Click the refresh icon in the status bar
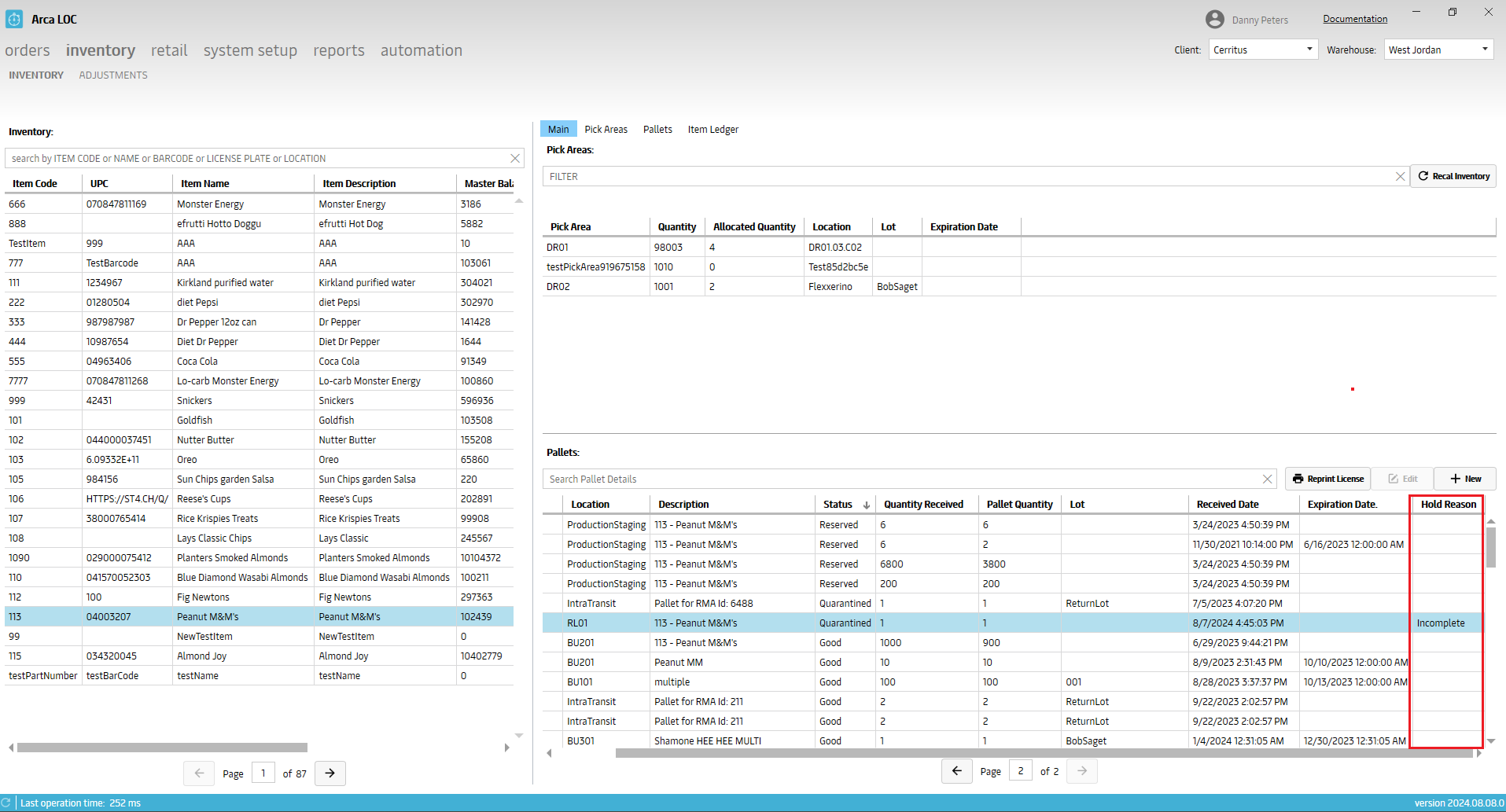Viewport: 1506px width, 812px height. (6, 803)
